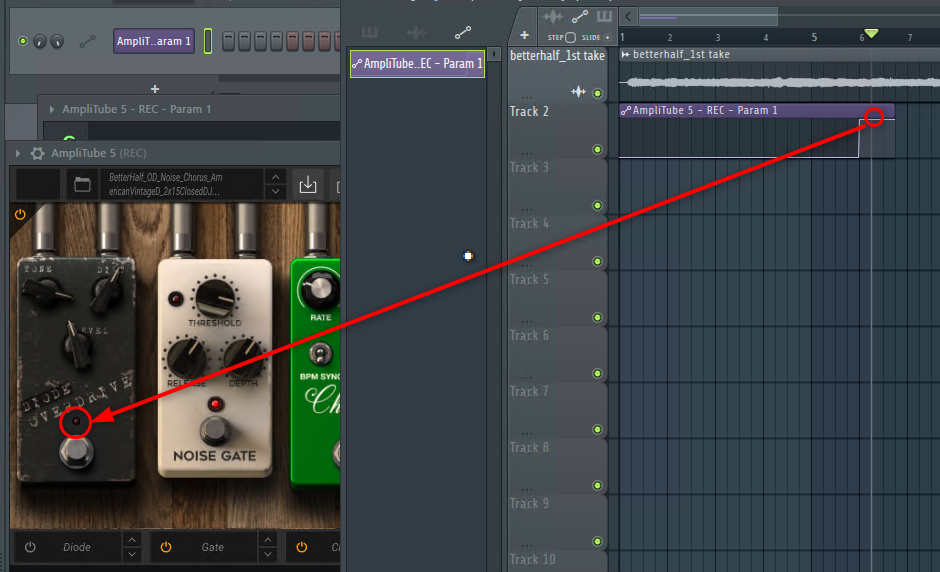Select next preset with the down arrow
The image size is (940, 572).
pyautogui.click(x=276, y=192)
